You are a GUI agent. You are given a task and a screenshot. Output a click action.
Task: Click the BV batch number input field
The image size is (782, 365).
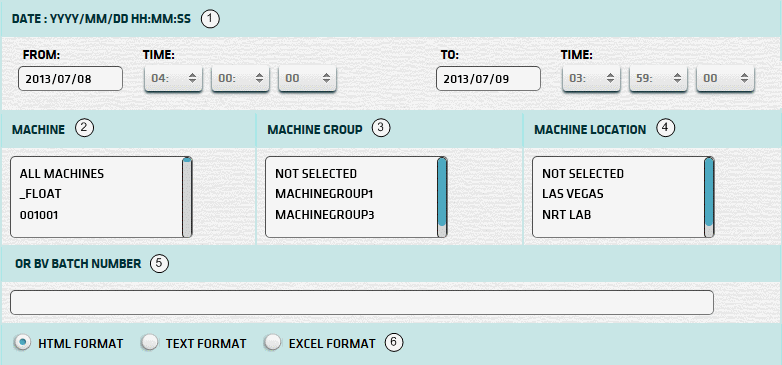tap(362, 302)
